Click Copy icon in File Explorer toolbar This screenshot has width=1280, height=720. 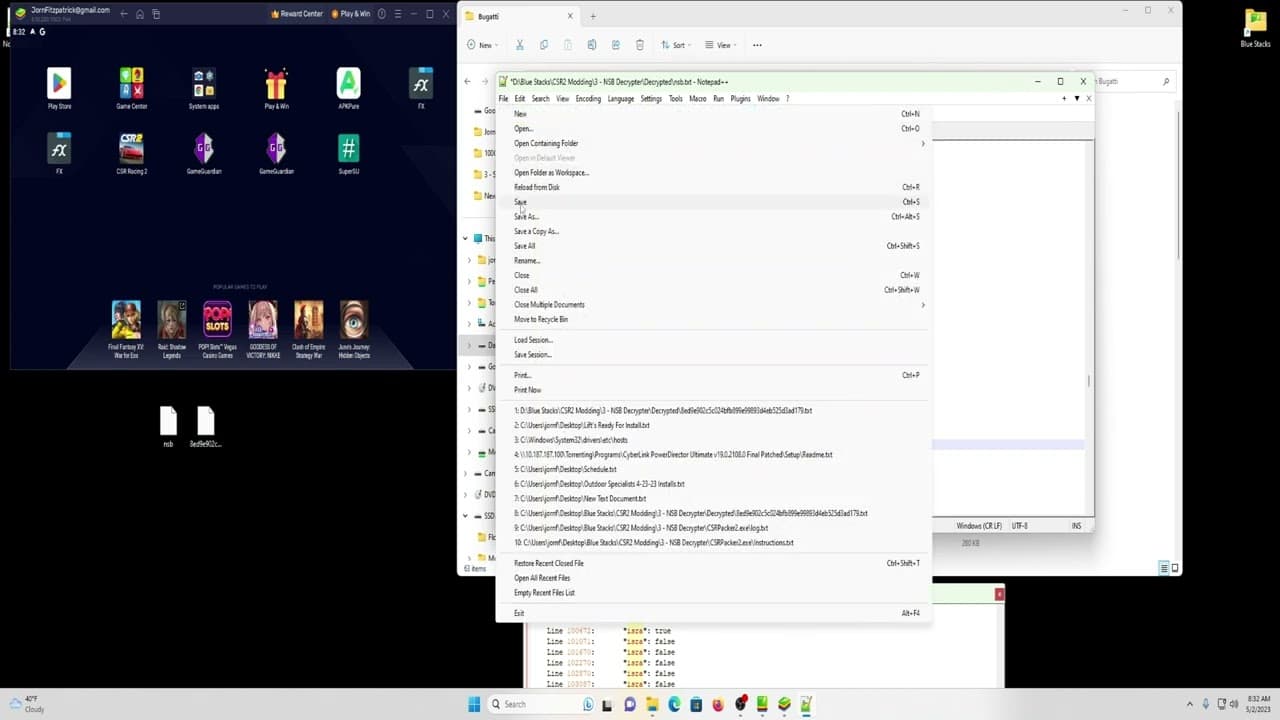click(543, 45)
